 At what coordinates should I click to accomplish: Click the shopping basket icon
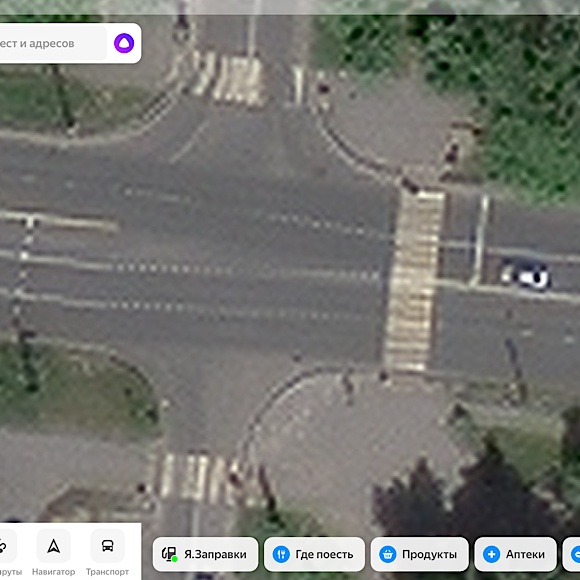(x=388, y=554)
